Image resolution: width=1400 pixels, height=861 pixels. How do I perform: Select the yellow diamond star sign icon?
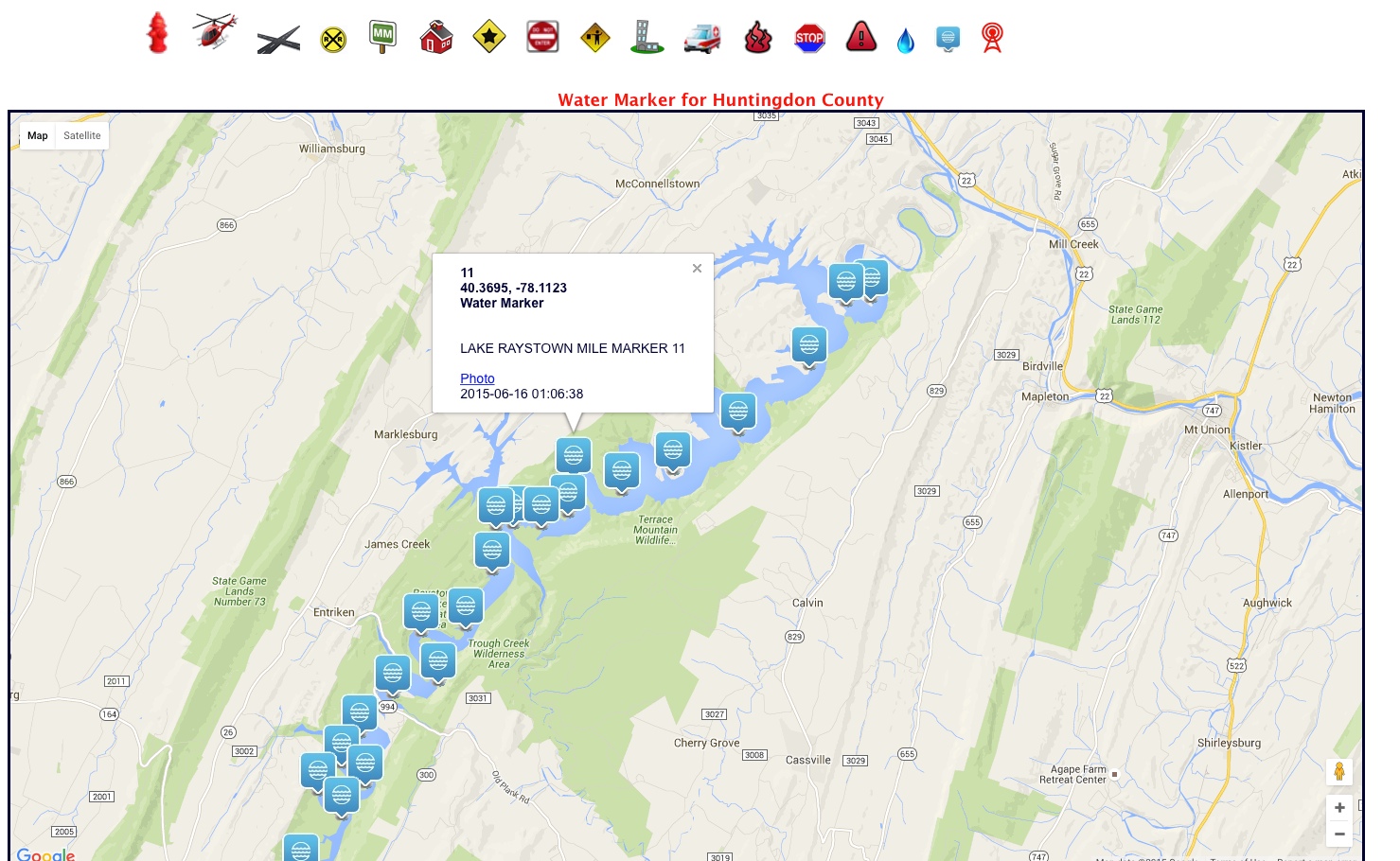pos(489,37)
